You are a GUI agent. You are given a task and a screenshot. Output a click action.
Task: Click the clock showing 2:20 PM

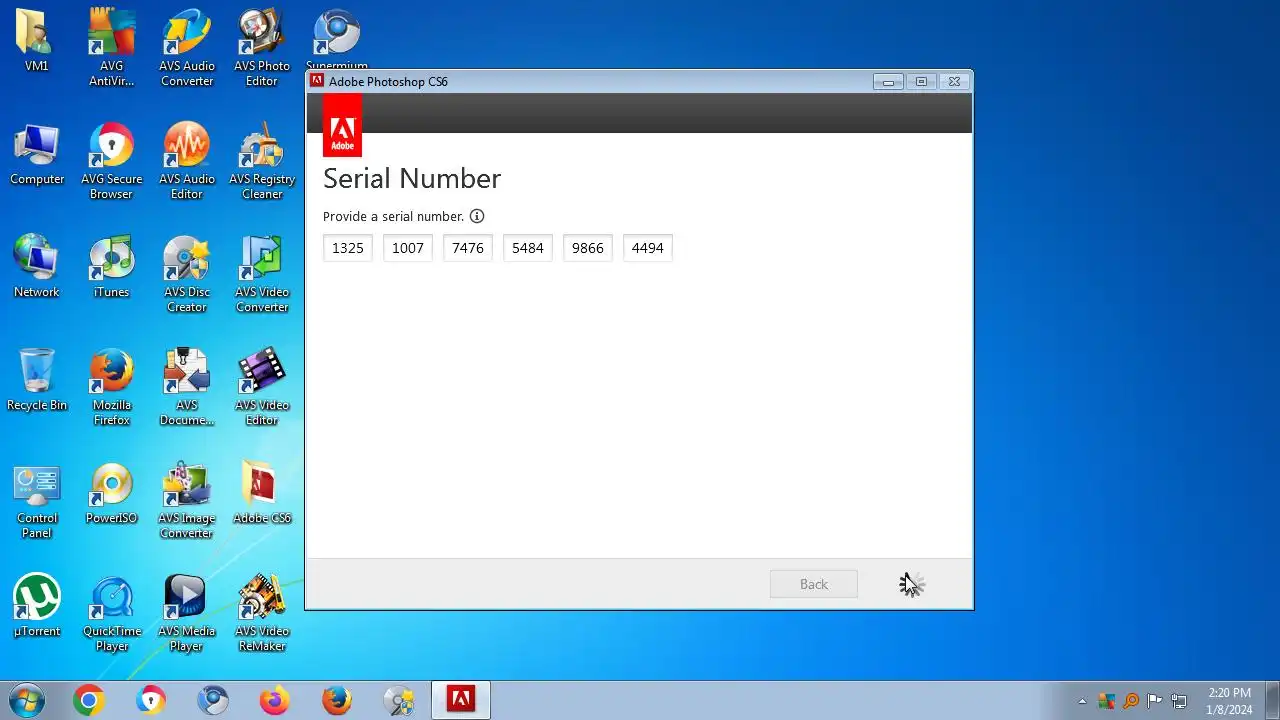click(1229, 701)
